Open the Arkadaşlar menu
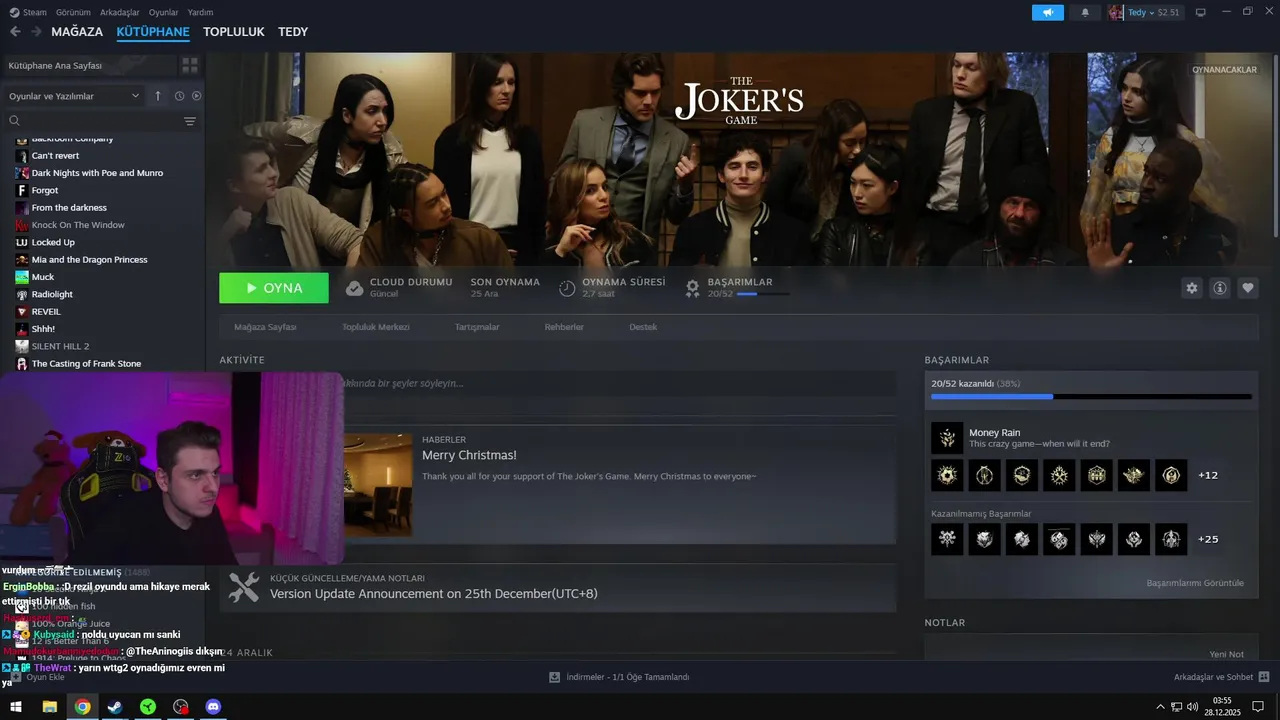This screenshot has width=1280, height=720. tap(120, 12)
